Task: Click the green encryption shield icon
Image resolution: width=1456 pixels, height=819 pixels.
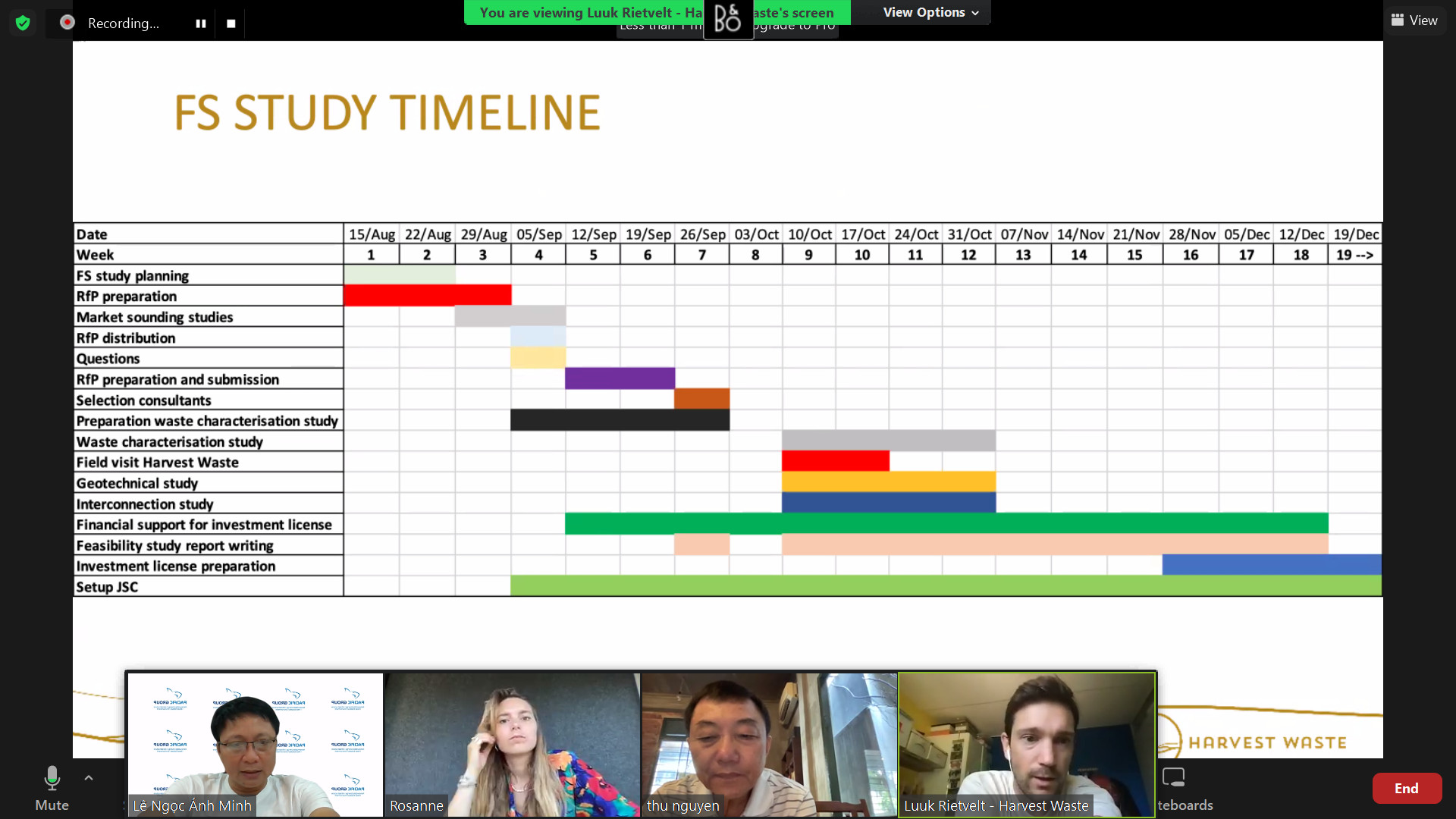Action: tap(23, 23)
